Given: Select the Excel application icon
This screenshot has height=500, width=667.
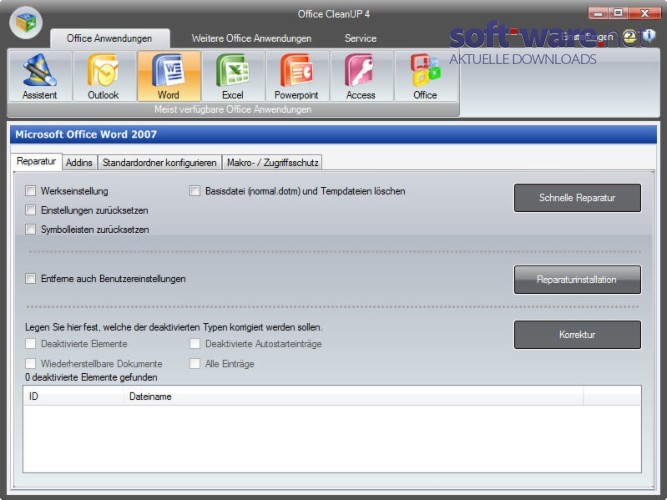Looking at the screenshot, I should click(x=233, y=77).
